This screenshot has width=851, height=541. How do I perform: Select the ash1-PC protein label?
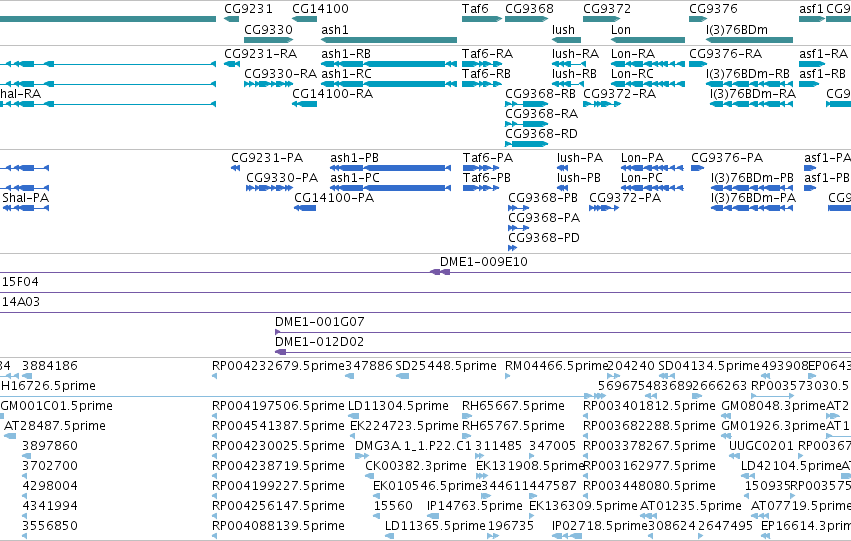pyautogui.click(x=355, y=178)
